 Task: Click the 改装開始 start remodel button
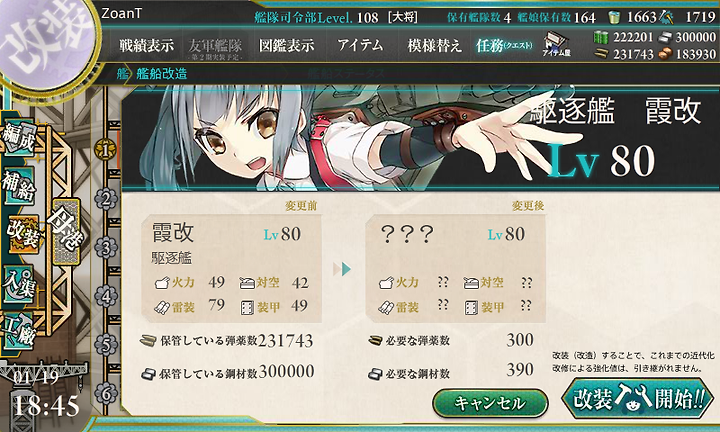[638, 398]
